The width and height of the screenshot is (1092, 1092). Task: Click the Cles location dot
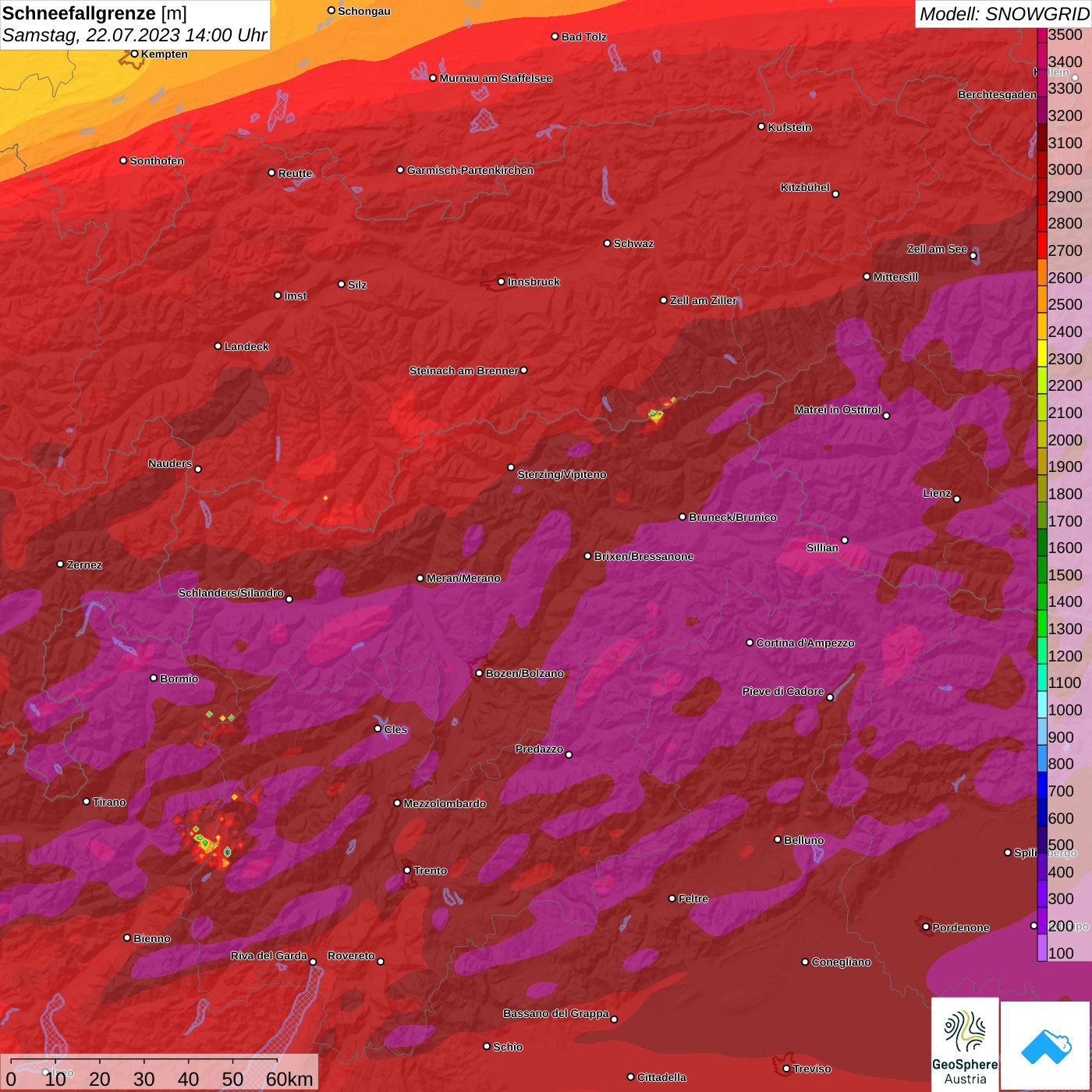[x=378, y=729]
